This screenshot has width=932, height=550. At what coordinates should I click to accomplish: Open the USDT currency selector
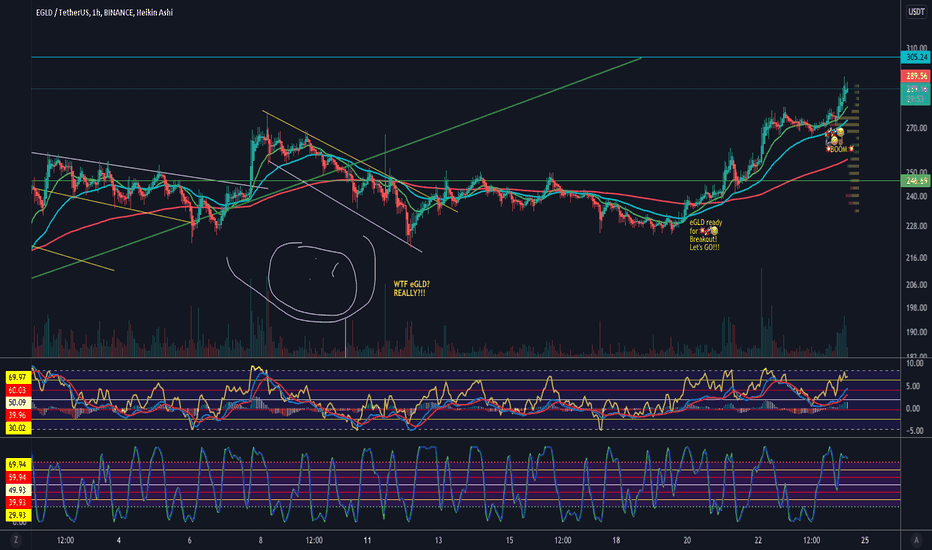pos(916,12)
